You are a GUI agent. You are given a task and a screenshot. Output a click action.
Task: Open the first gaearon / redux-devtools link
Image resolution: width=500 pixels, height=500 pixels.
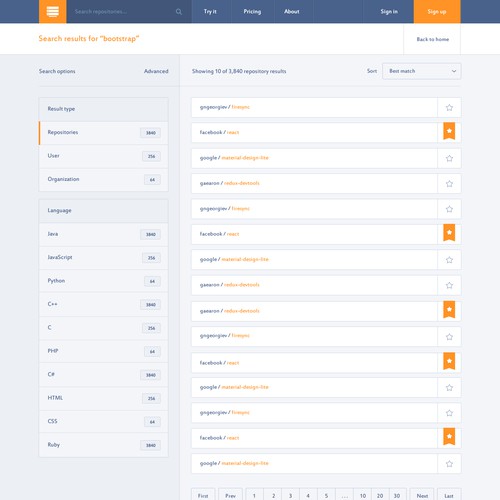point(229,183)
